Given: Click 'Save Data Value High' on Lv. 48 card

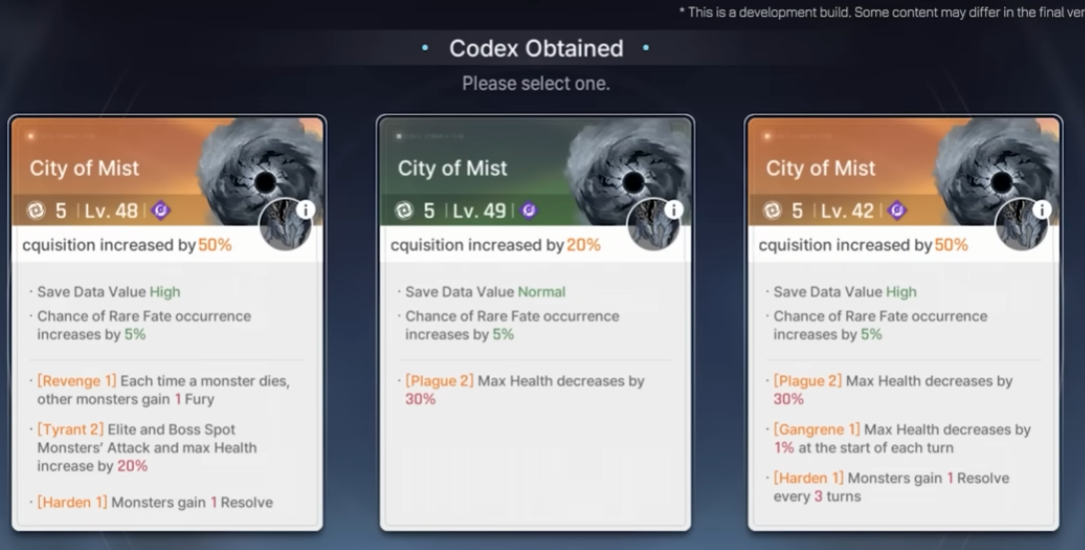Looking at the screenshot, I should coord(109,292).
